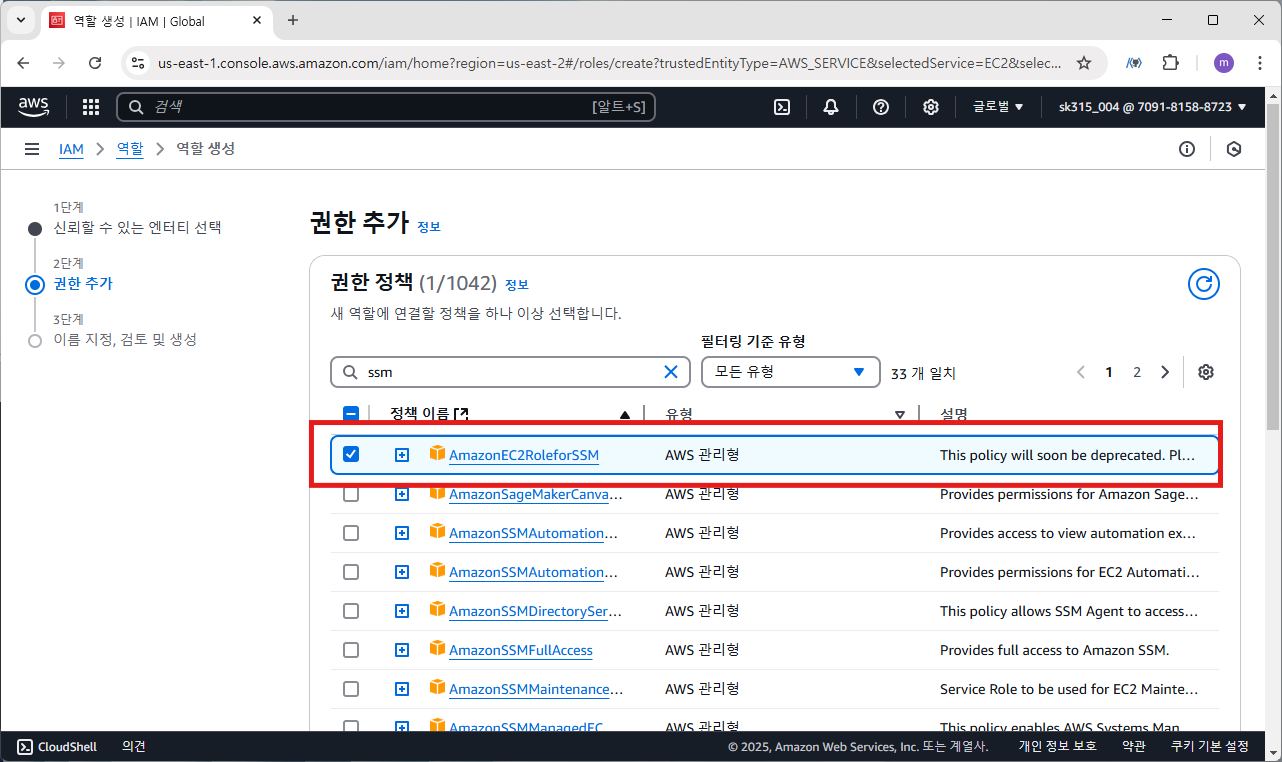Go to page 2 of results

[1137, 372]
